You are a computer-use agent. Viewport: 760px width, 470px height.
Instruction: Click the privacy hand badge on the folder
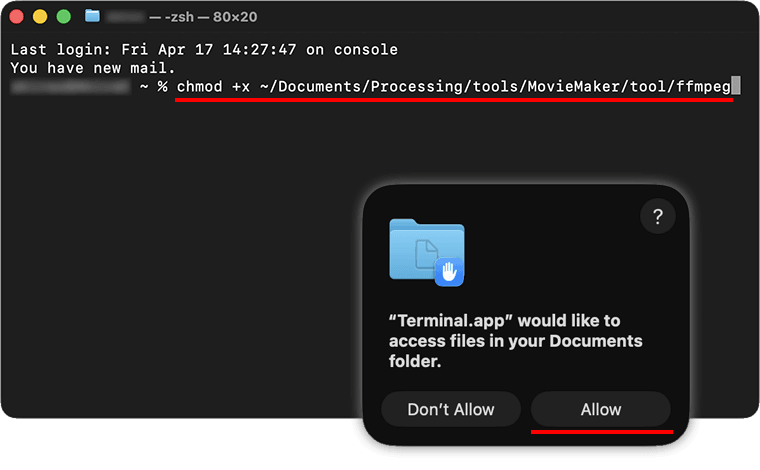click(x=449, y=270)
